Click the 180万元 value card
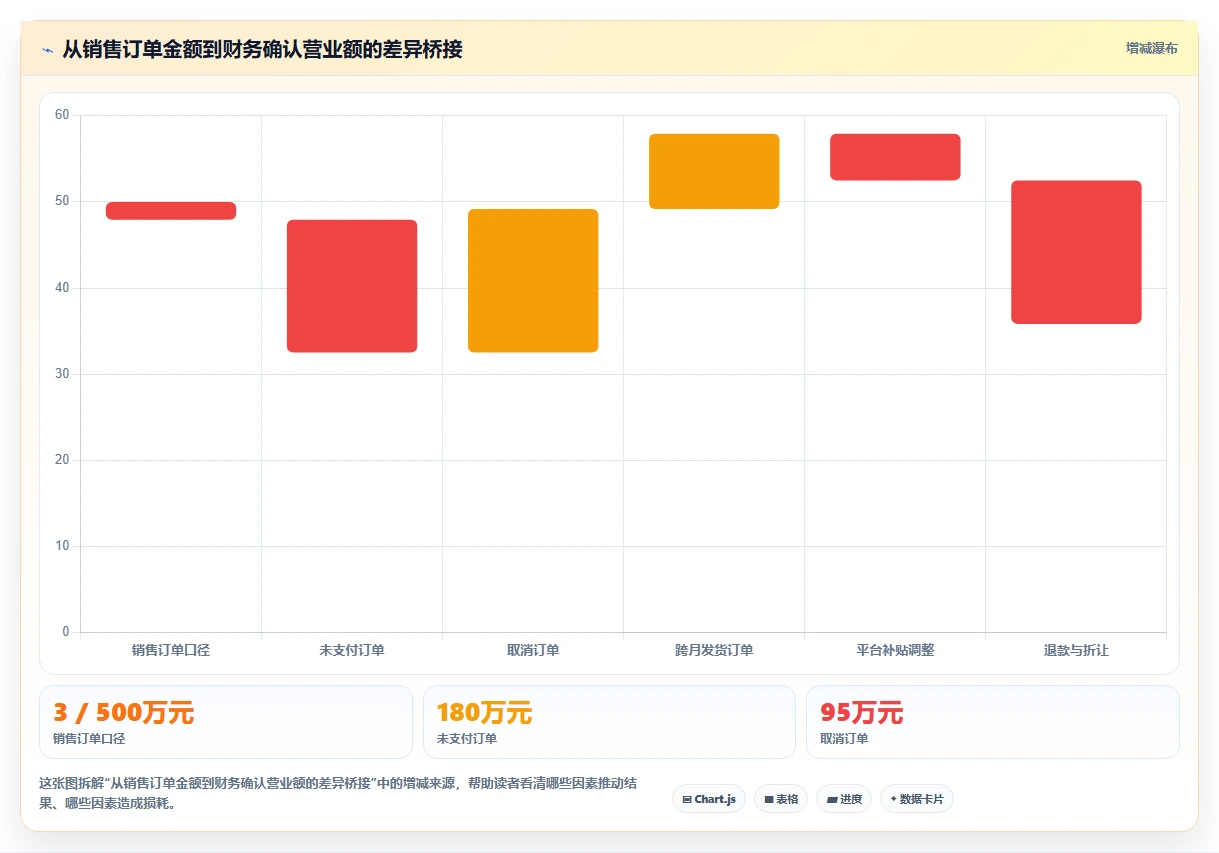This screenshot has height=853, width=1219. (609, 722)
